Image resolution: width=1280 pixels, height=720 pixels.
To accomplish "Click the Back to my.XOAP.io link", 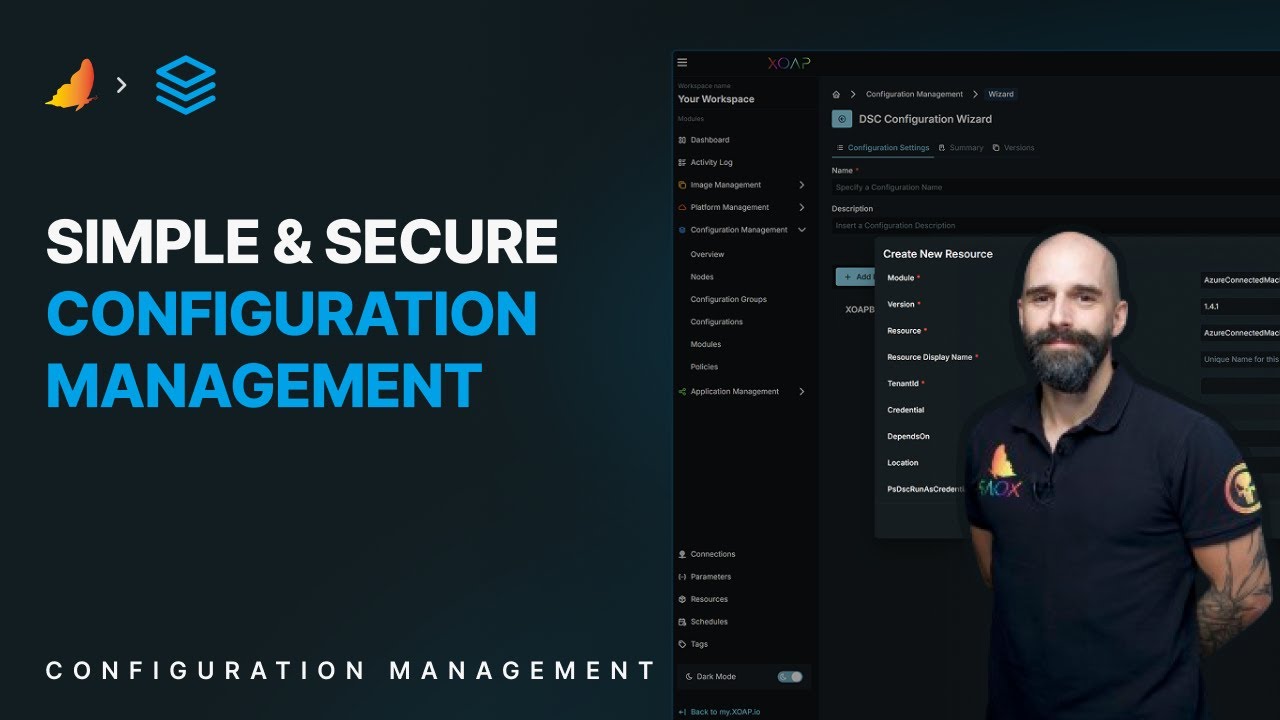I will tap(725, 712).
